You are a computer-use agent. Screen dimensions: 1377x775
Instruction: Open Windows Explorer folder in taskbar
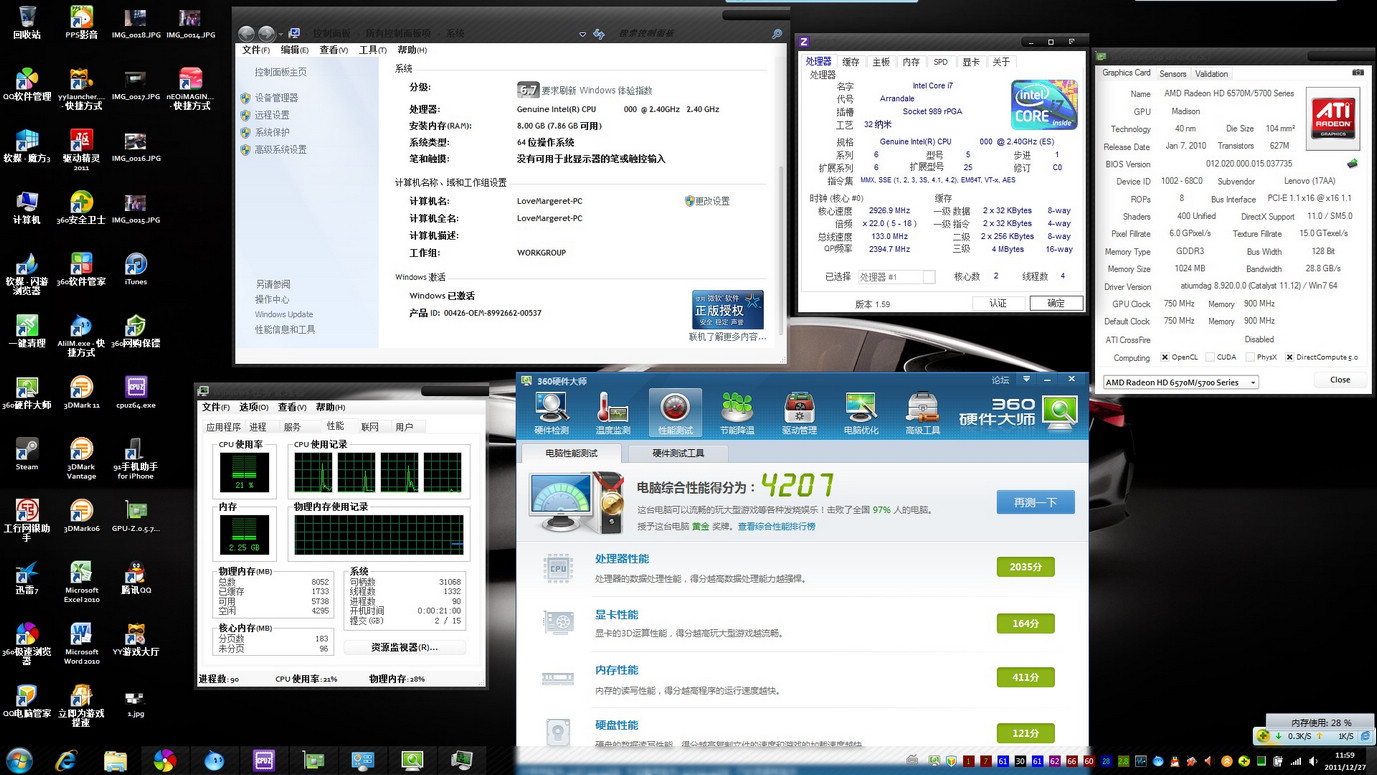pyautogui.click(x=116, y=760)
